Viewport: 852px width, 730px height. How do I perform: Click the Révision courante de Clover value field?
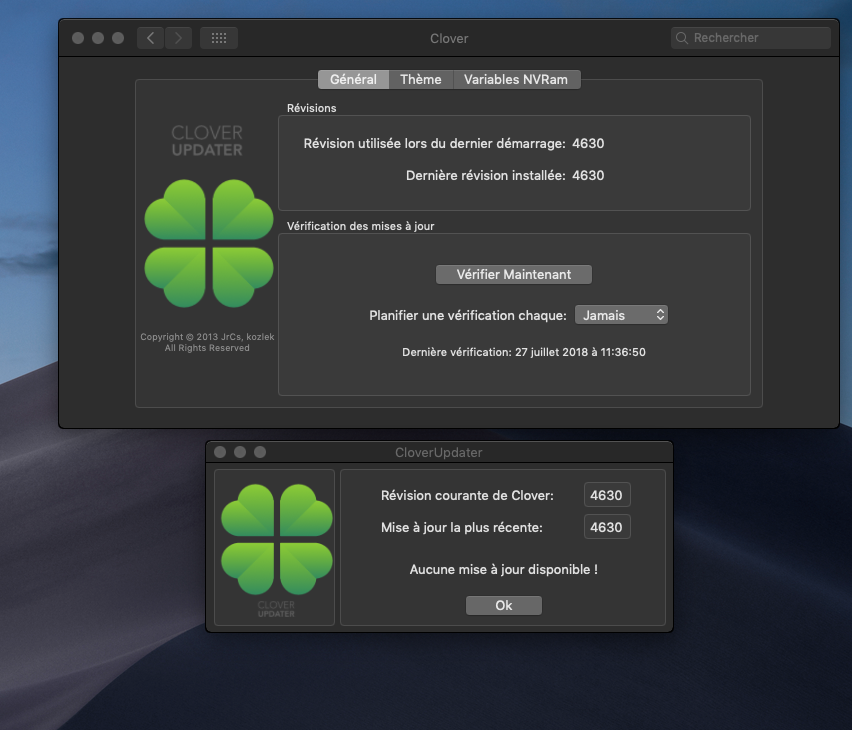coord(607,495)
